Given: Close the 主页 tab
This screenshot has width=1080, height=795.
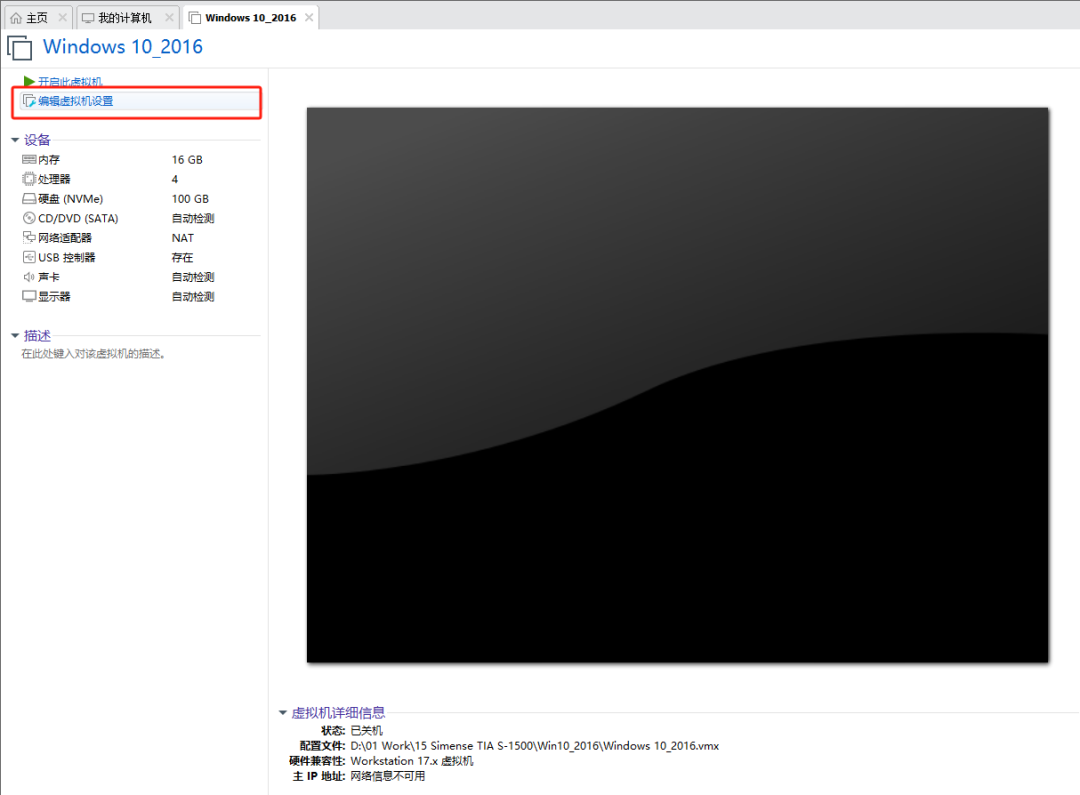Looking at the screenshot, I should pos(63,17).
